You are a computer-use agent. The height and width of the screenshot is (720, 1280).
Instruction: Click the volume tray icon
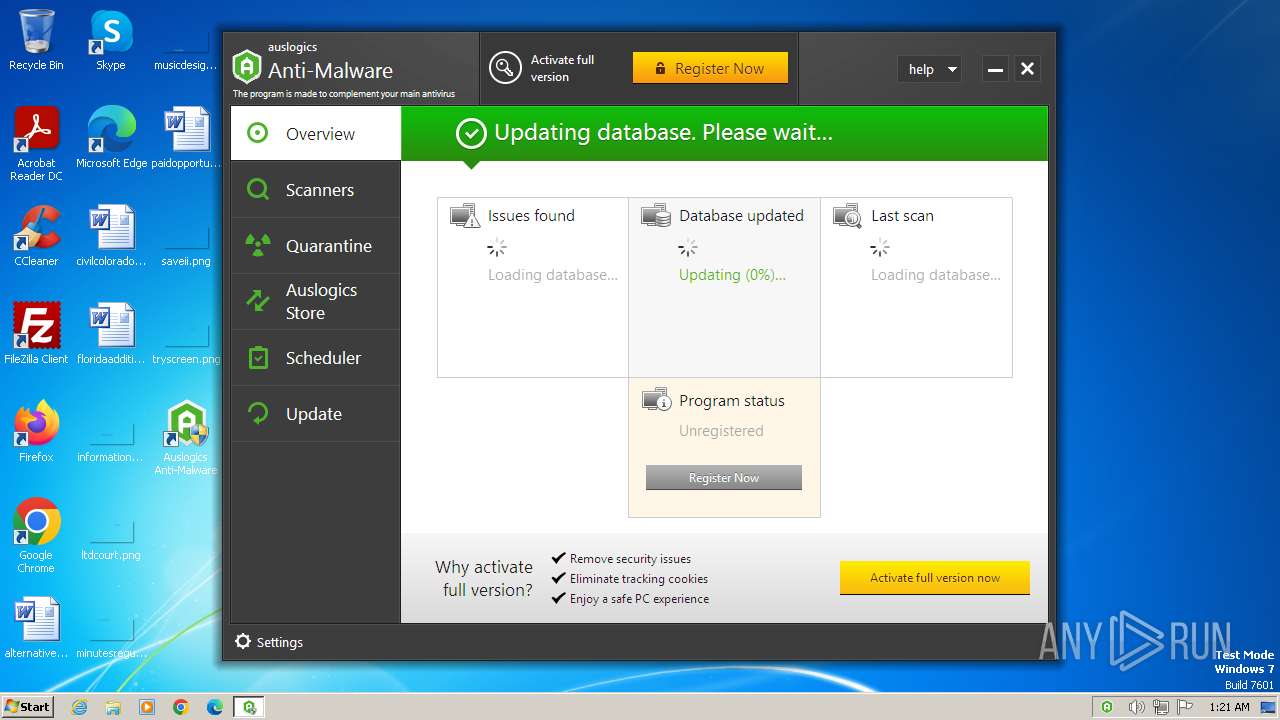tap(1136, 707)
